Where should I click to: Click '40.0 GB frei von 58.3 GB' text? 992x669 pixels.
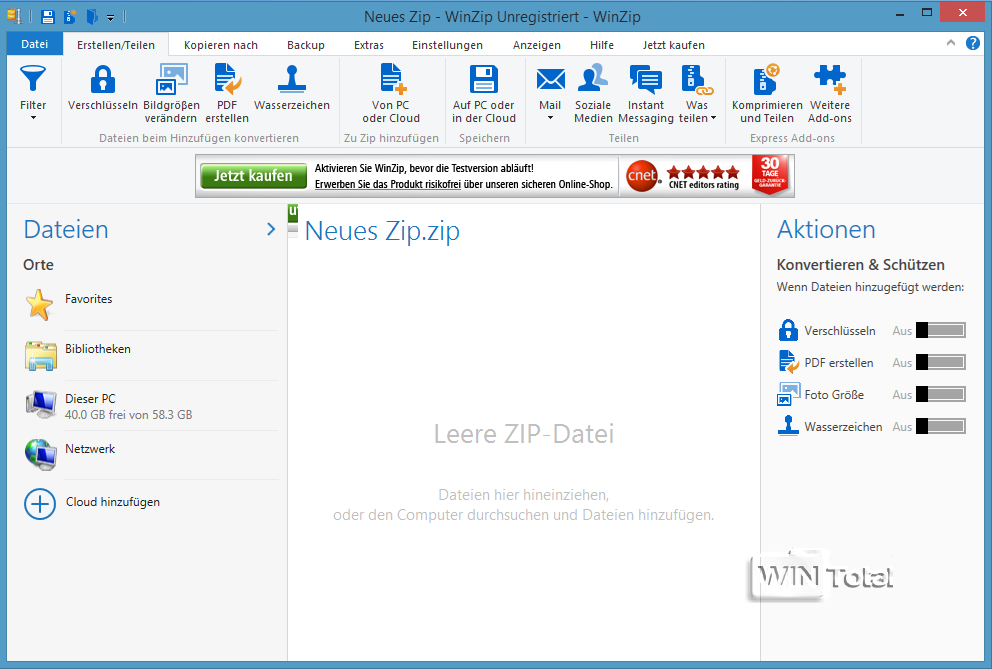pyautogui.click(x=128, y=415)
